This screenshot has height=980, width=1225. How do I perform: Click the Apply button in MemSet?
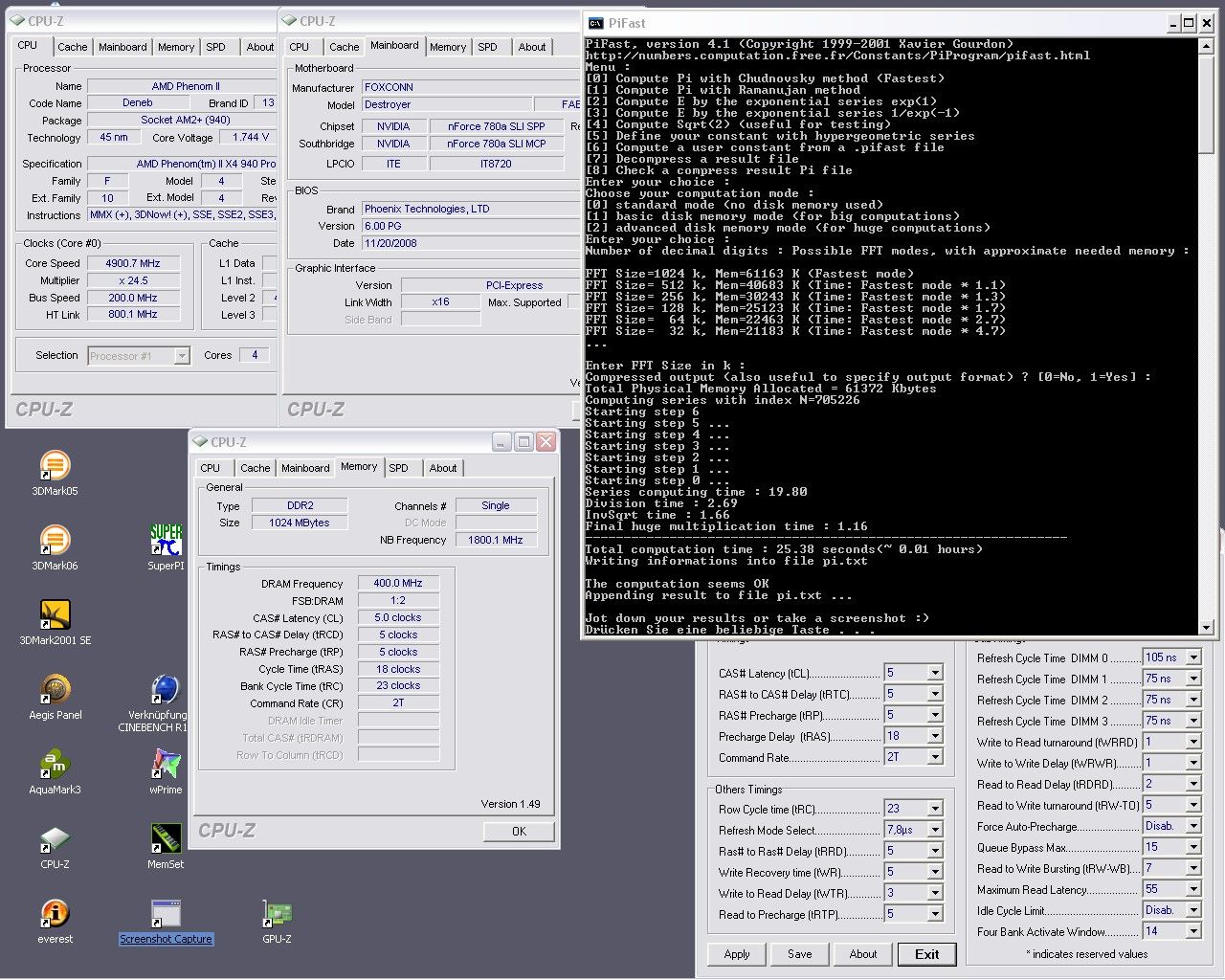(737, 954)
